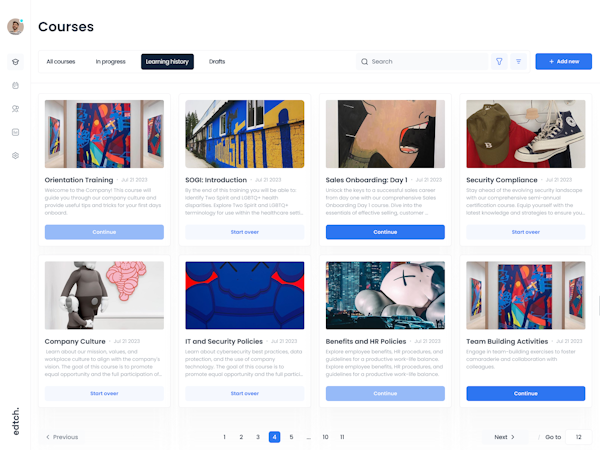
Task: Click the user profile avatar
Action: click(x=15, y=26)
